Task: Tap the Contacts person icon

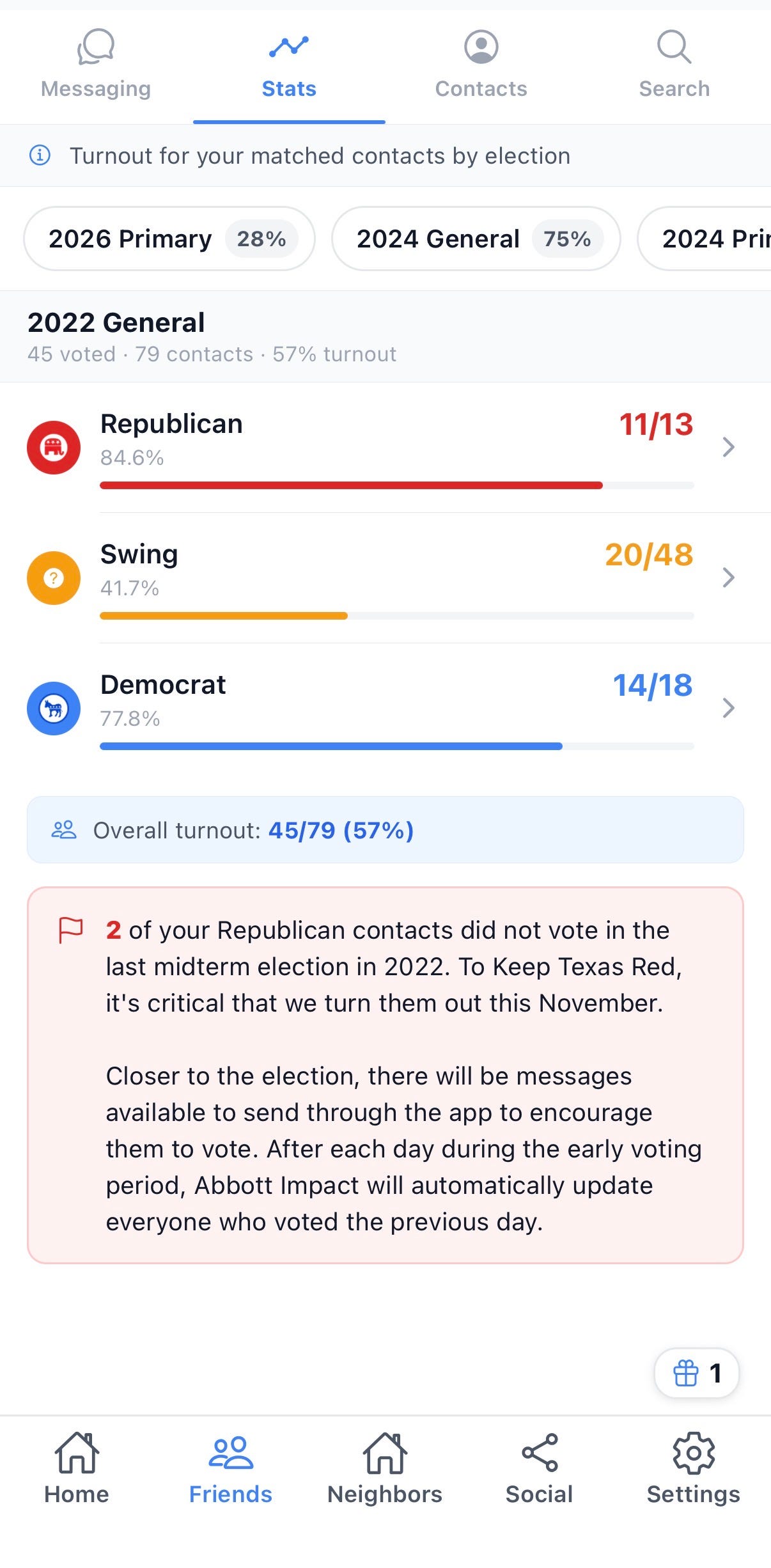Action: click(481, 47)
